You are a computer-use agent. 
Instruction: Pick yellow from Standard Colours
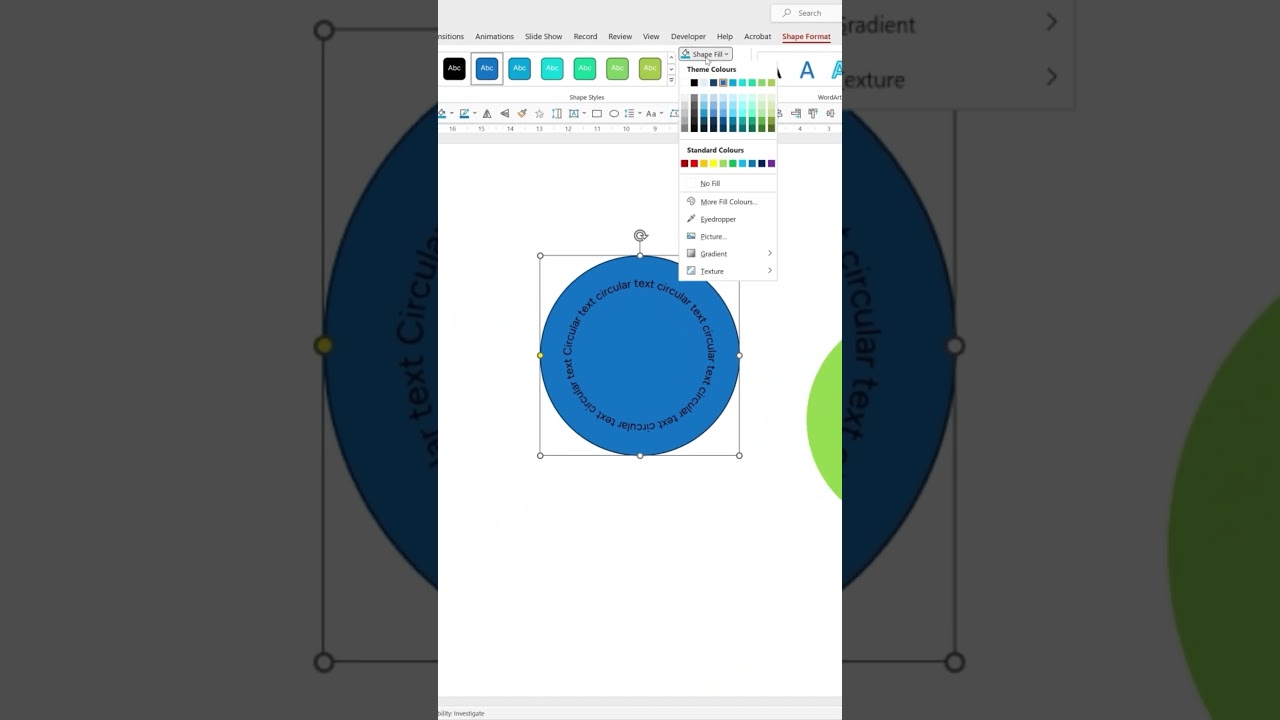click(x=713, y=164)
